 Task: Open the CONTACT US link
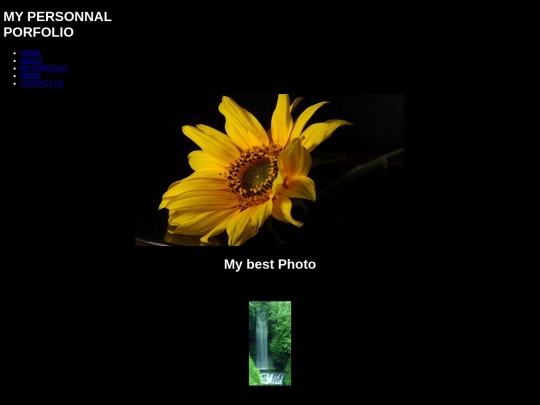pyautogui.click(x=42, y=83)
